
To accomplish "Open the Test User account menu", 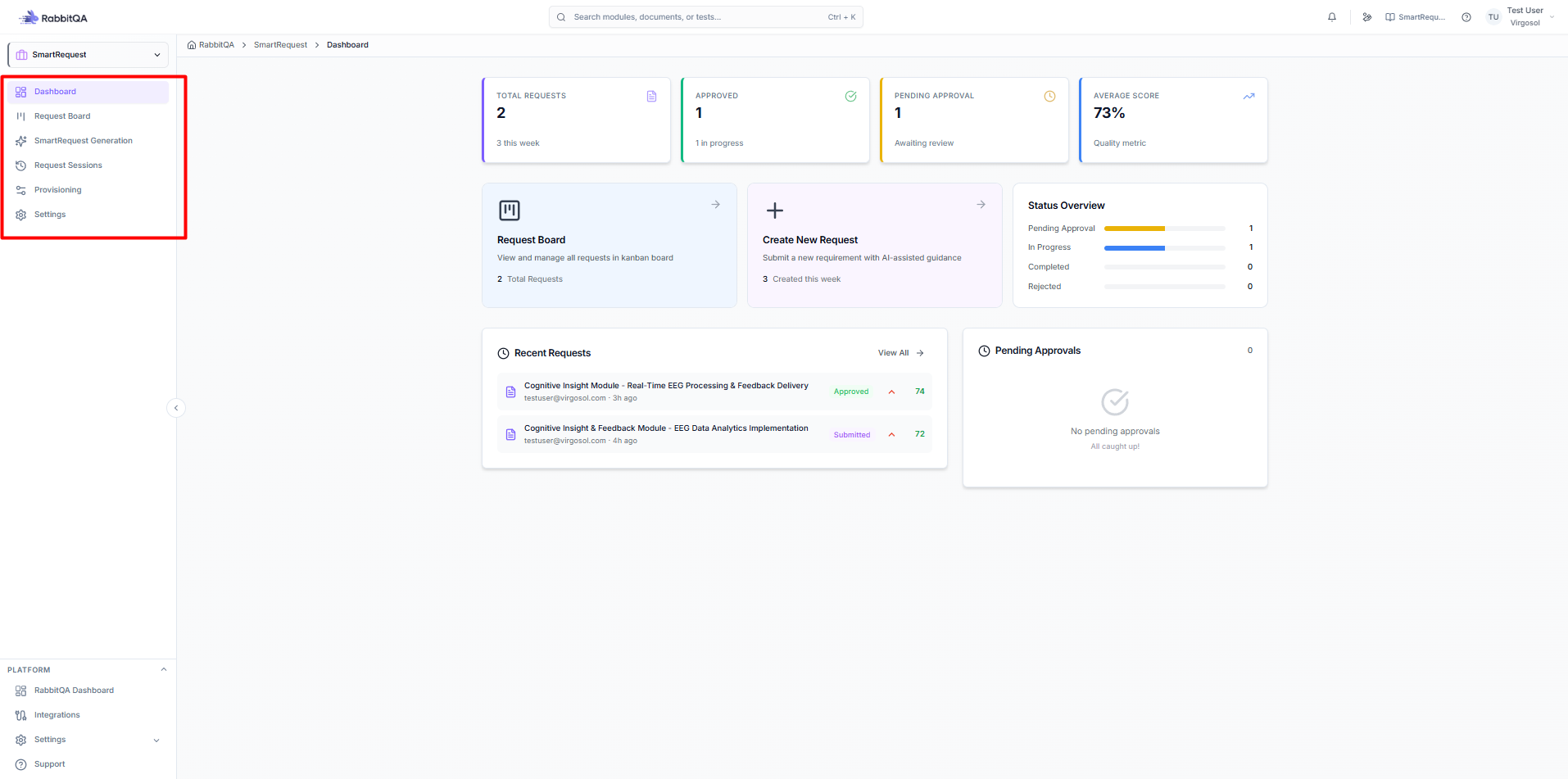I will (1520, 17).
